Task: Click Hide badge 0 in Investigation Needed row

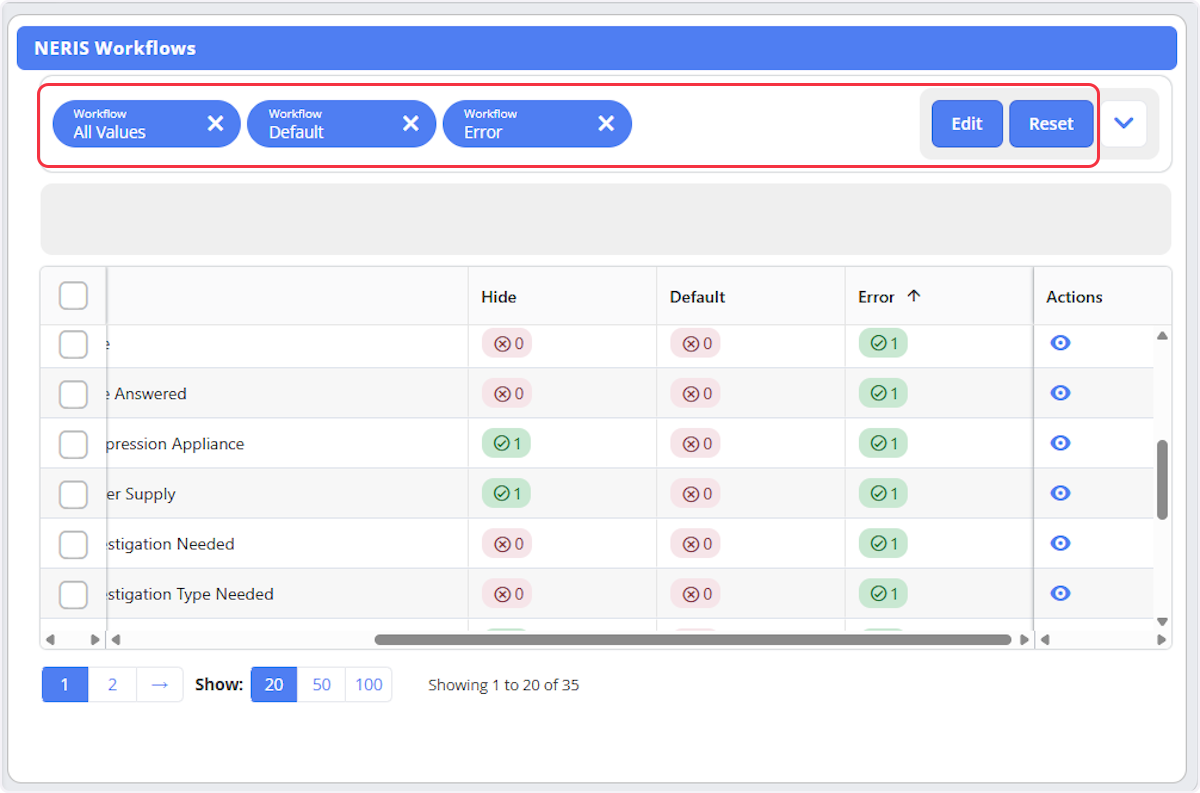Action: [506, 543]
